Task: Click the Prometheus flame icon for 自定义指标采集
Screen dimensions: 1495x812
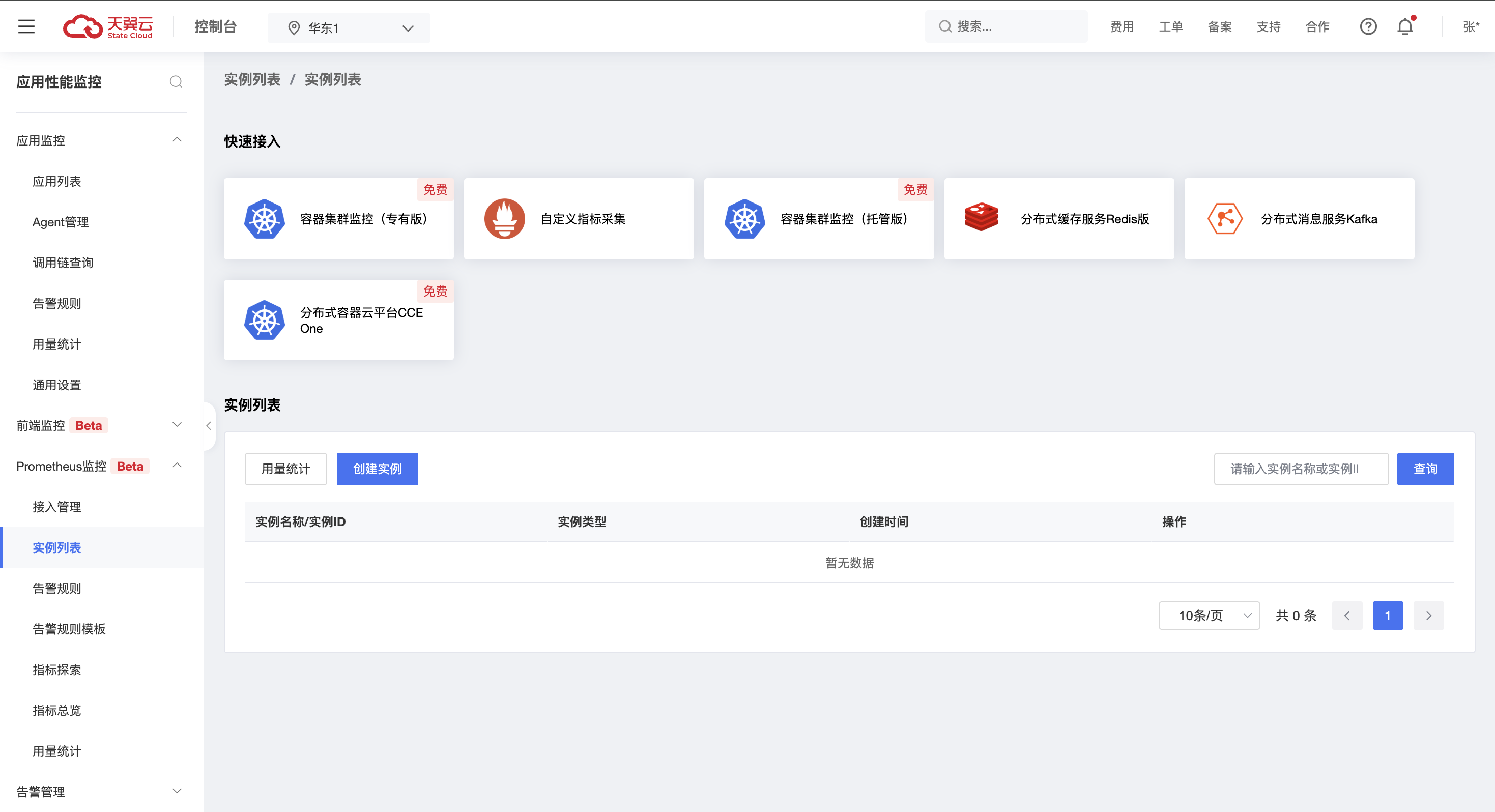Action: [x=504, y=219]
